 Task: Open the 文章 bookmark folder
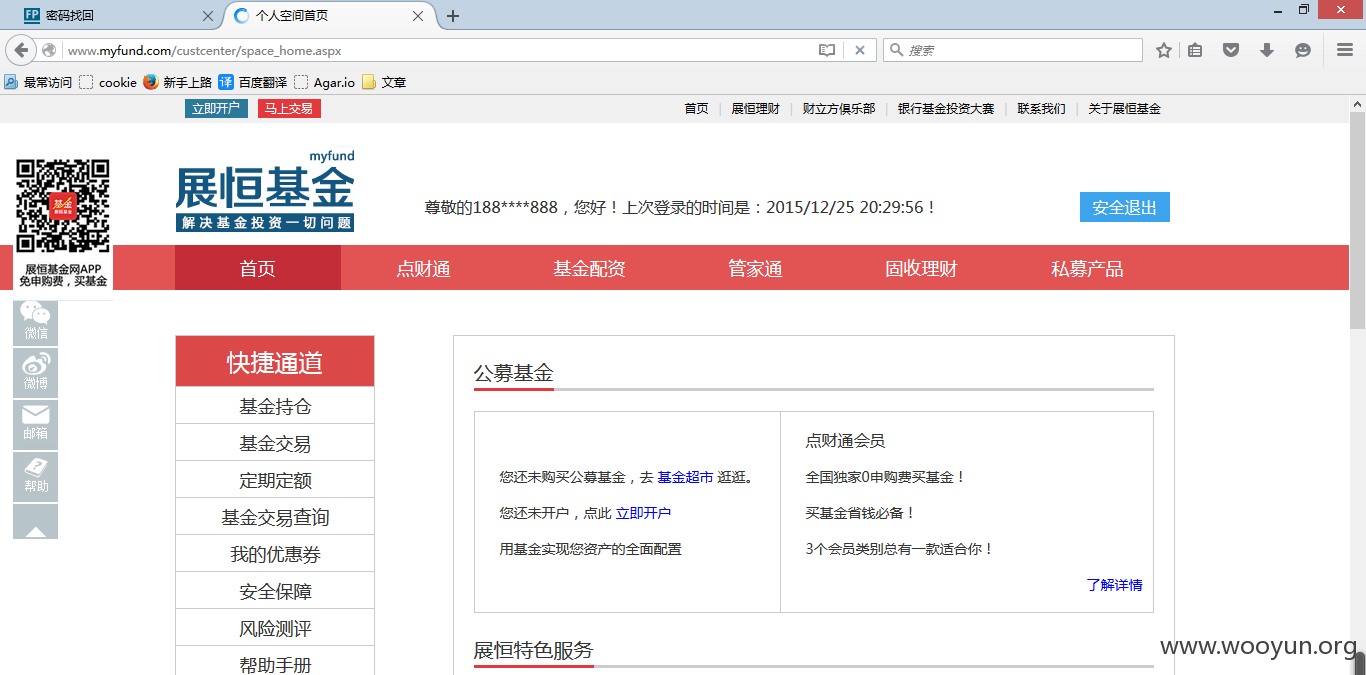(384, 82)
